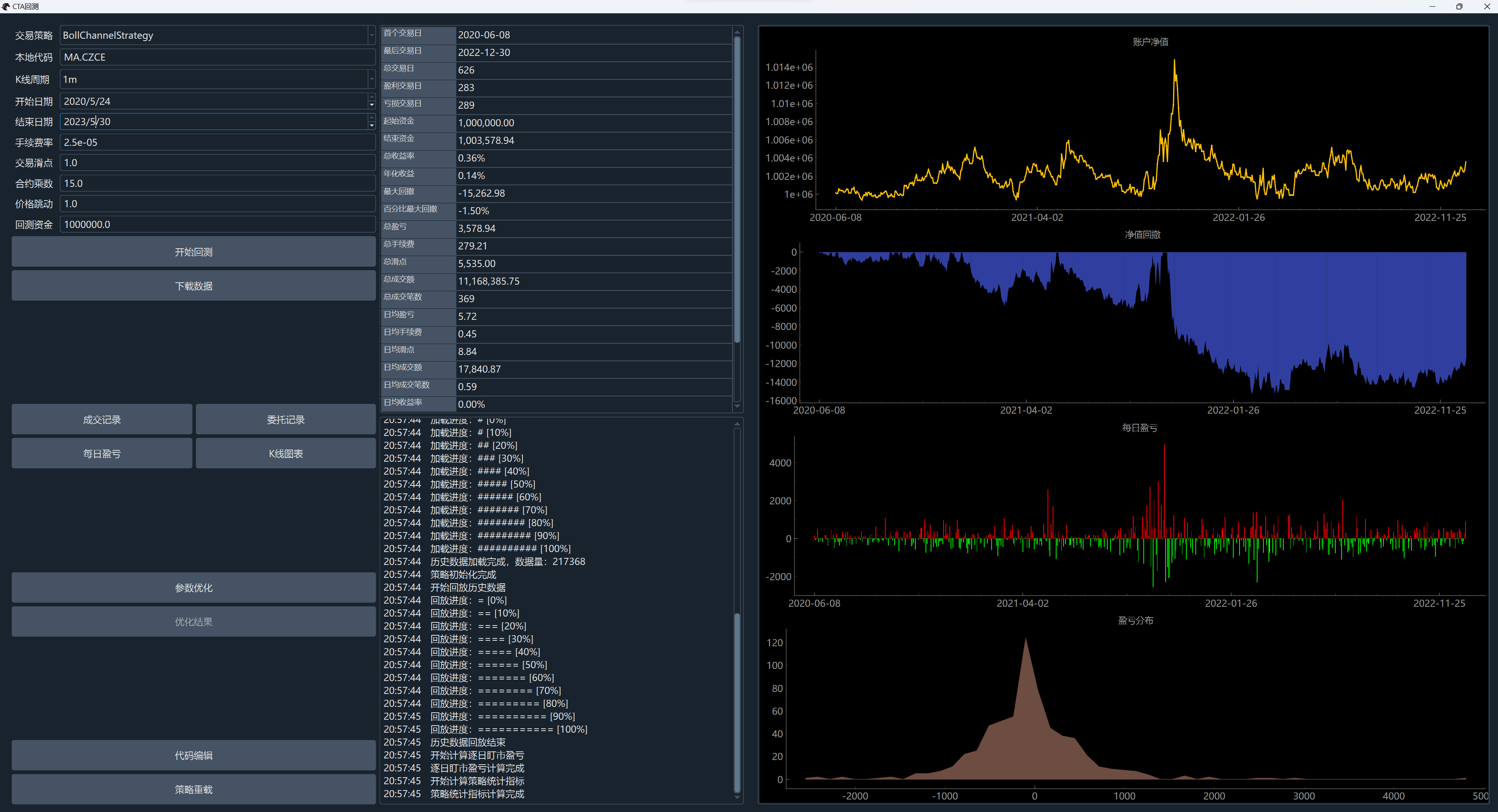Select the 总成交额 value 11,168,385.75
This screenshot has height=812, width=1498.
click(488, 281)
